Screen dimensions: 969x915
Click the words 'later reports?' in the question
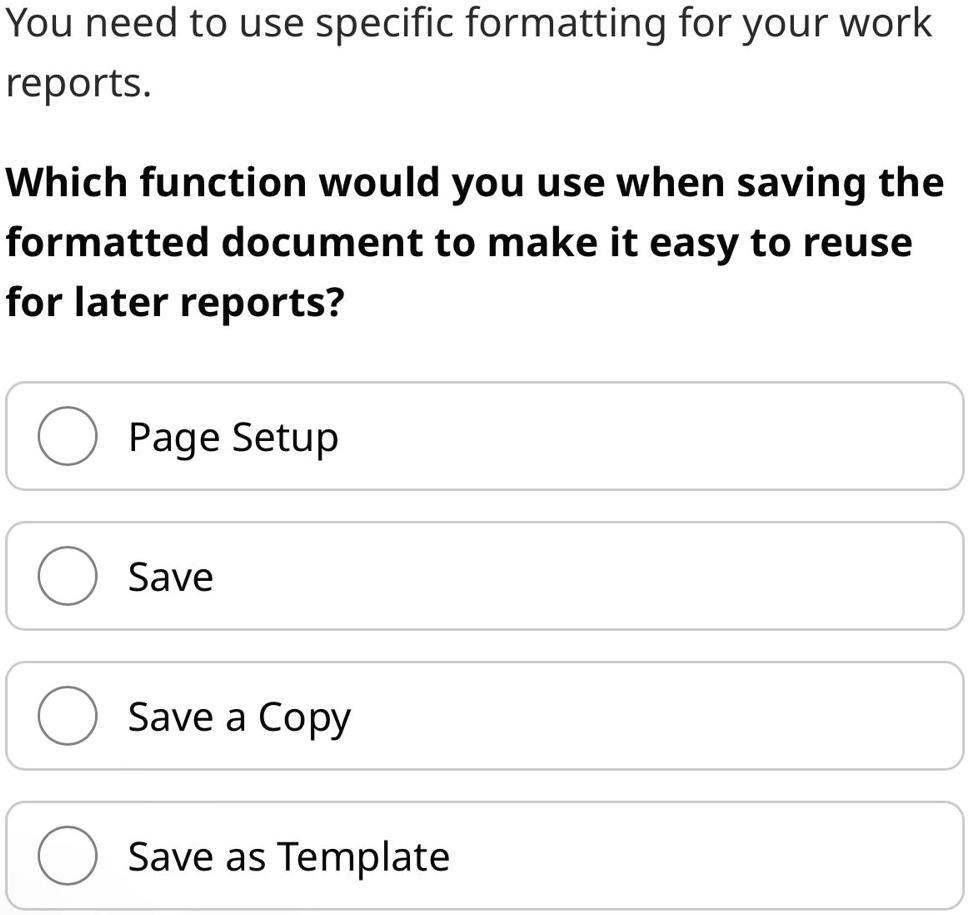pos(209,303)
